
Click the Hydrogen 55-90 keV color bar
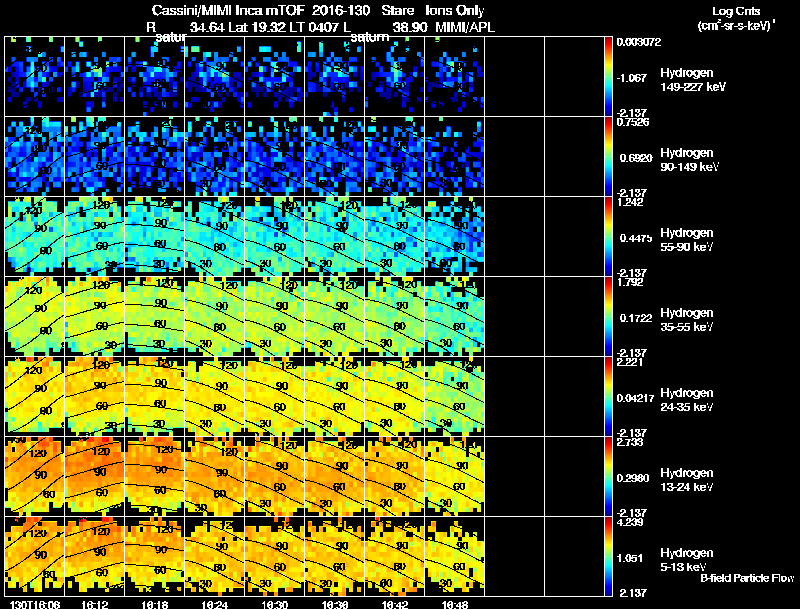(608, 237)
